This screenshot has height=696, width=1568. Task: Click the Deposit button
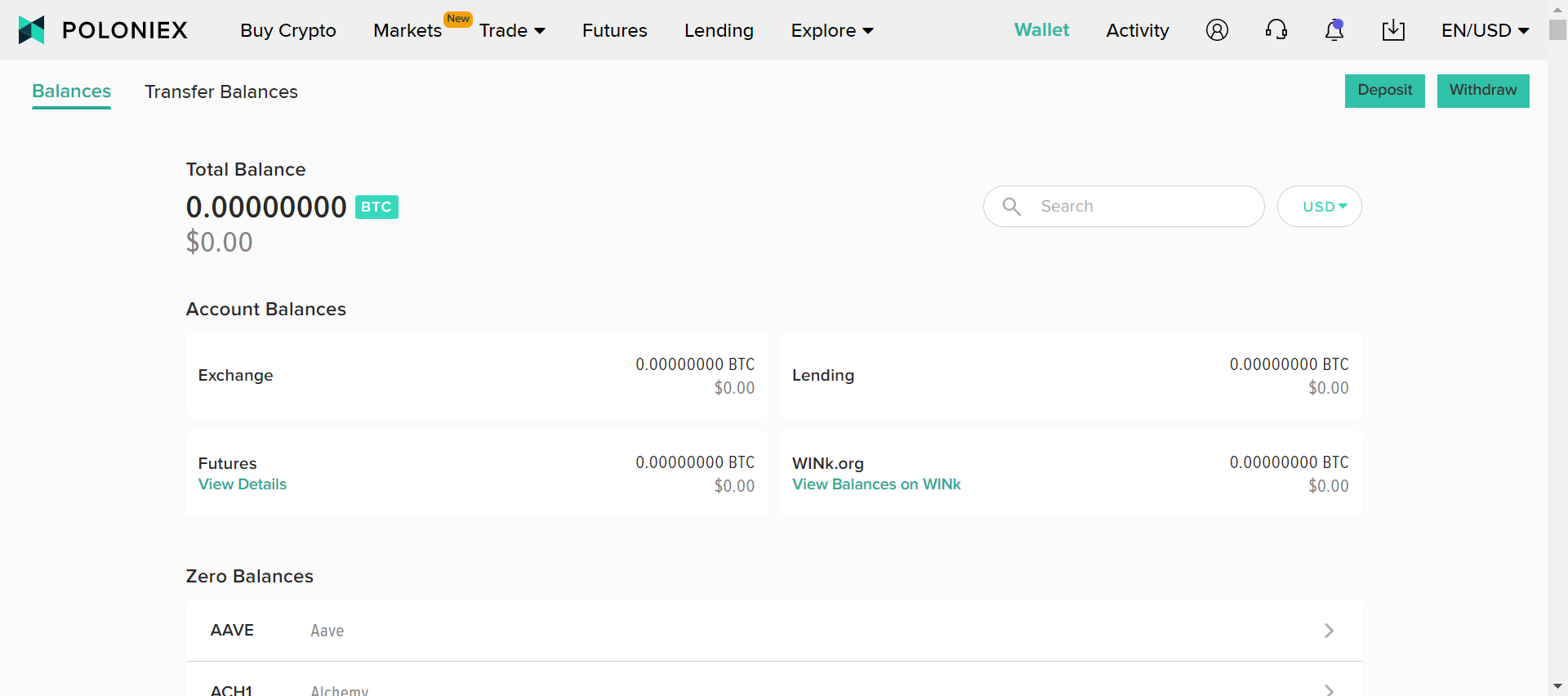pos(1384,91)
